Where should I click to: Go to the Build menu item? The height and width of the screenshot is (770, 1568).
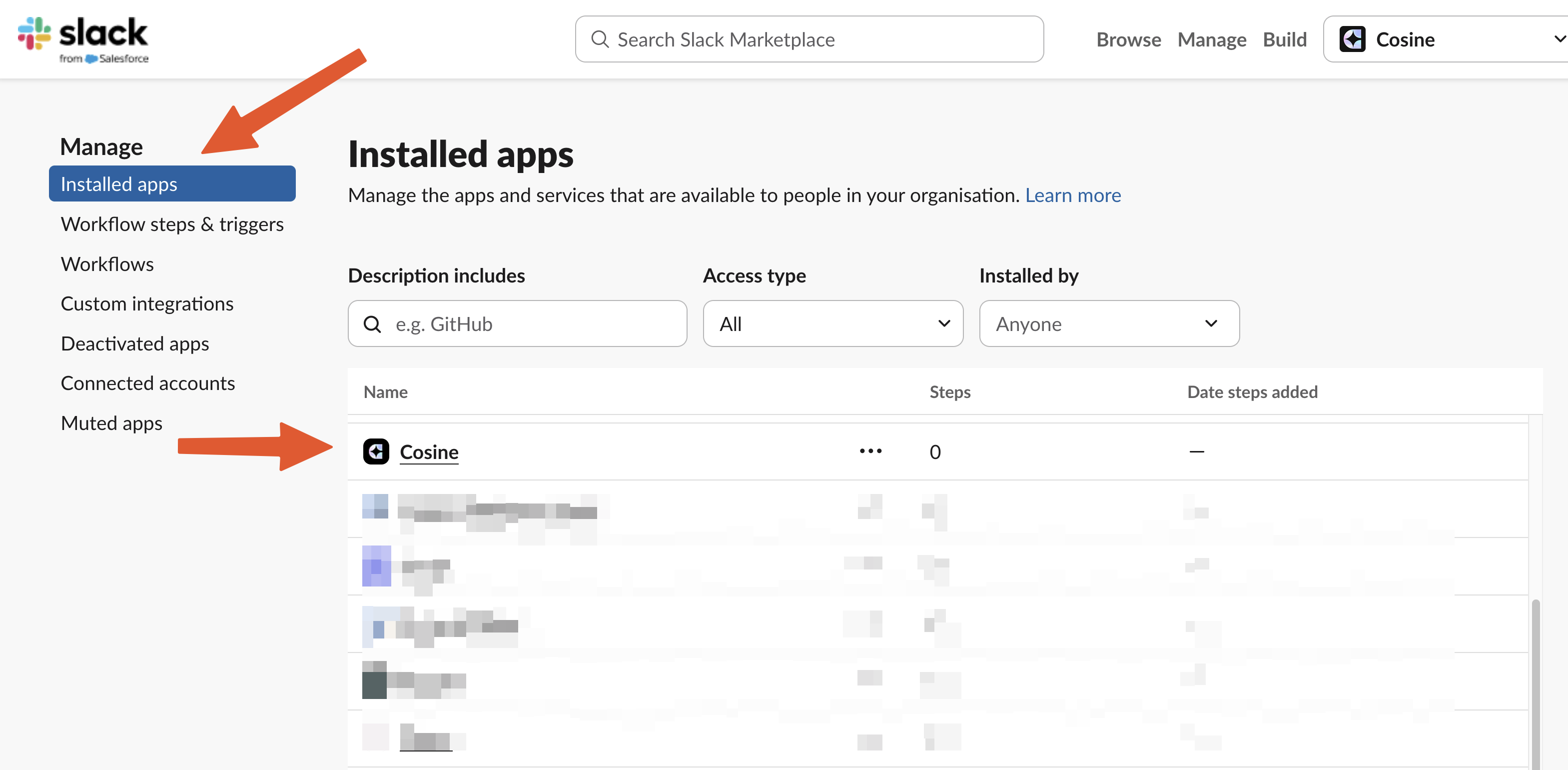pyautogui.click(x=1284, y=39)
